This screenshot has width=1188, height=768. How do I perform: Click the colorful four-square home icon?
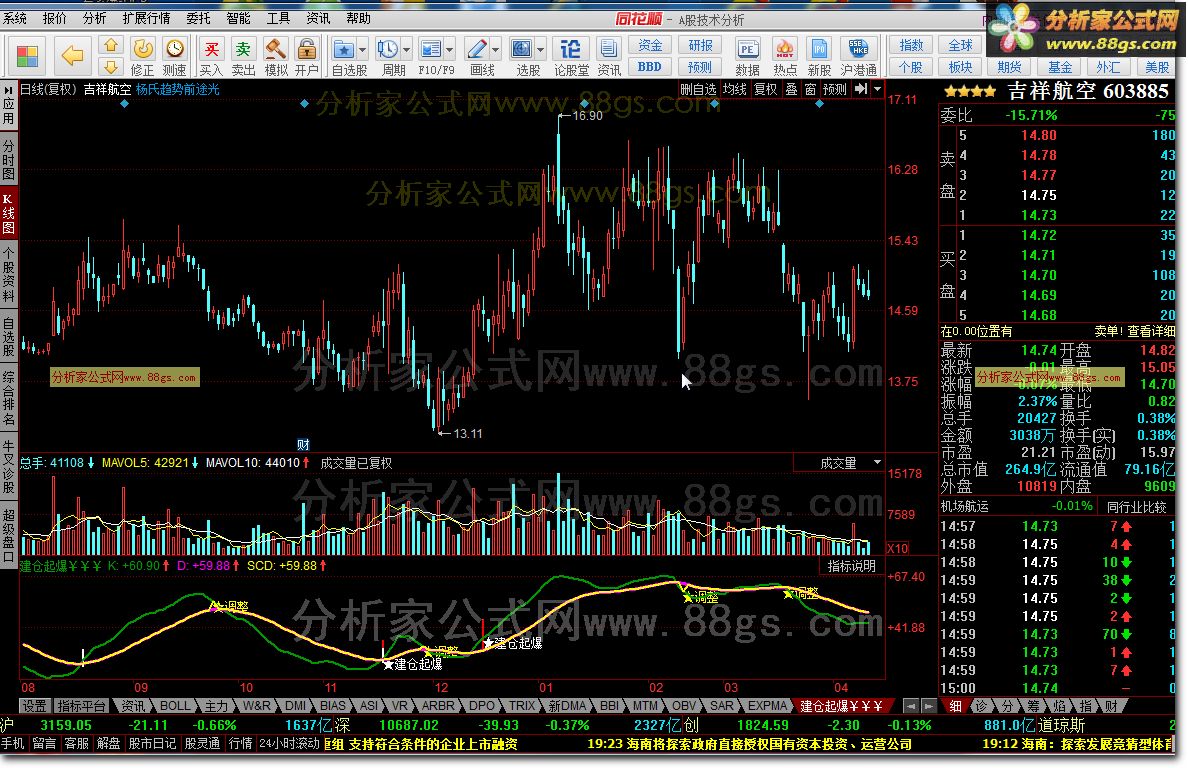pyautogui.click(x=27, y=55)
